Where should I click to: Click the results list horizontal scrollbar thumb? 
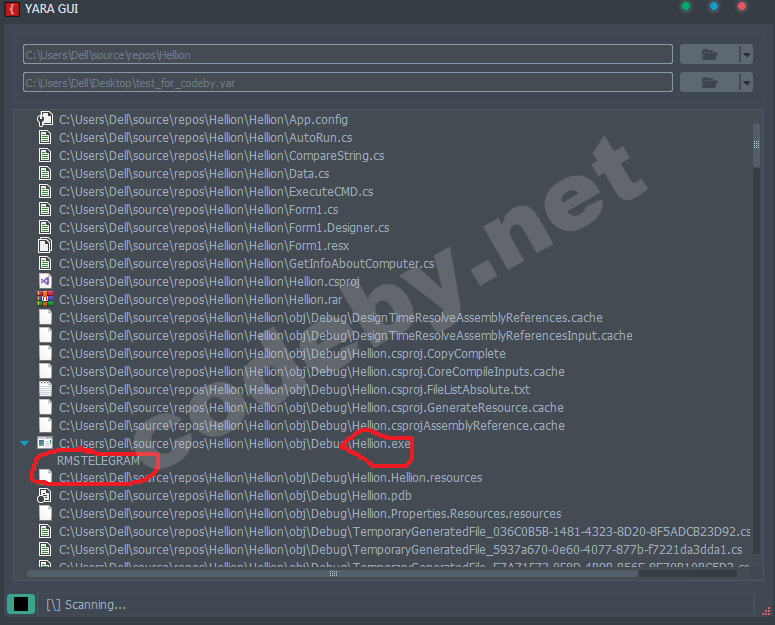333,574
